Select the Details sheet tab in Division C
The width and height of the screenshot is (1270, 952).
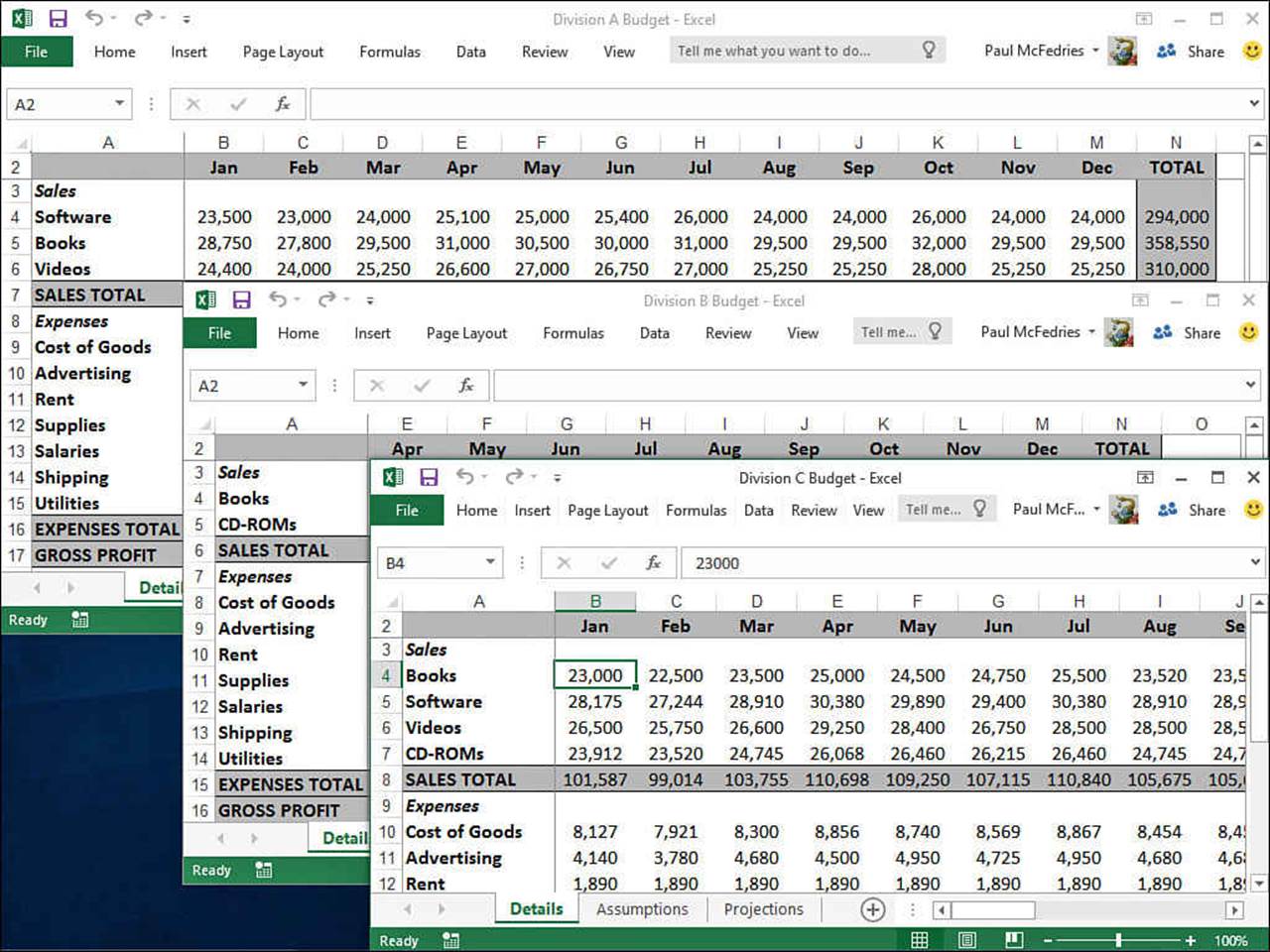point(536,909)
